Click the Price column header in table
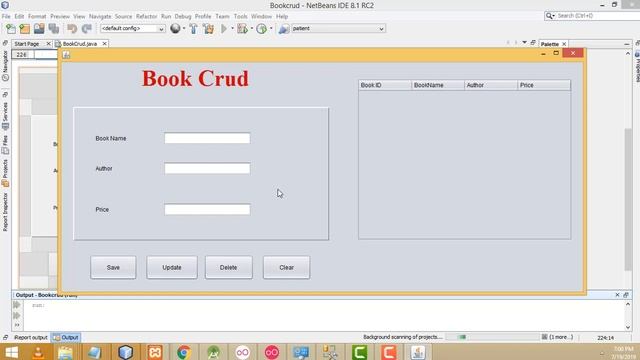This screenshot has width=640, height=360. pyautogui.click(x=544, y=85)
